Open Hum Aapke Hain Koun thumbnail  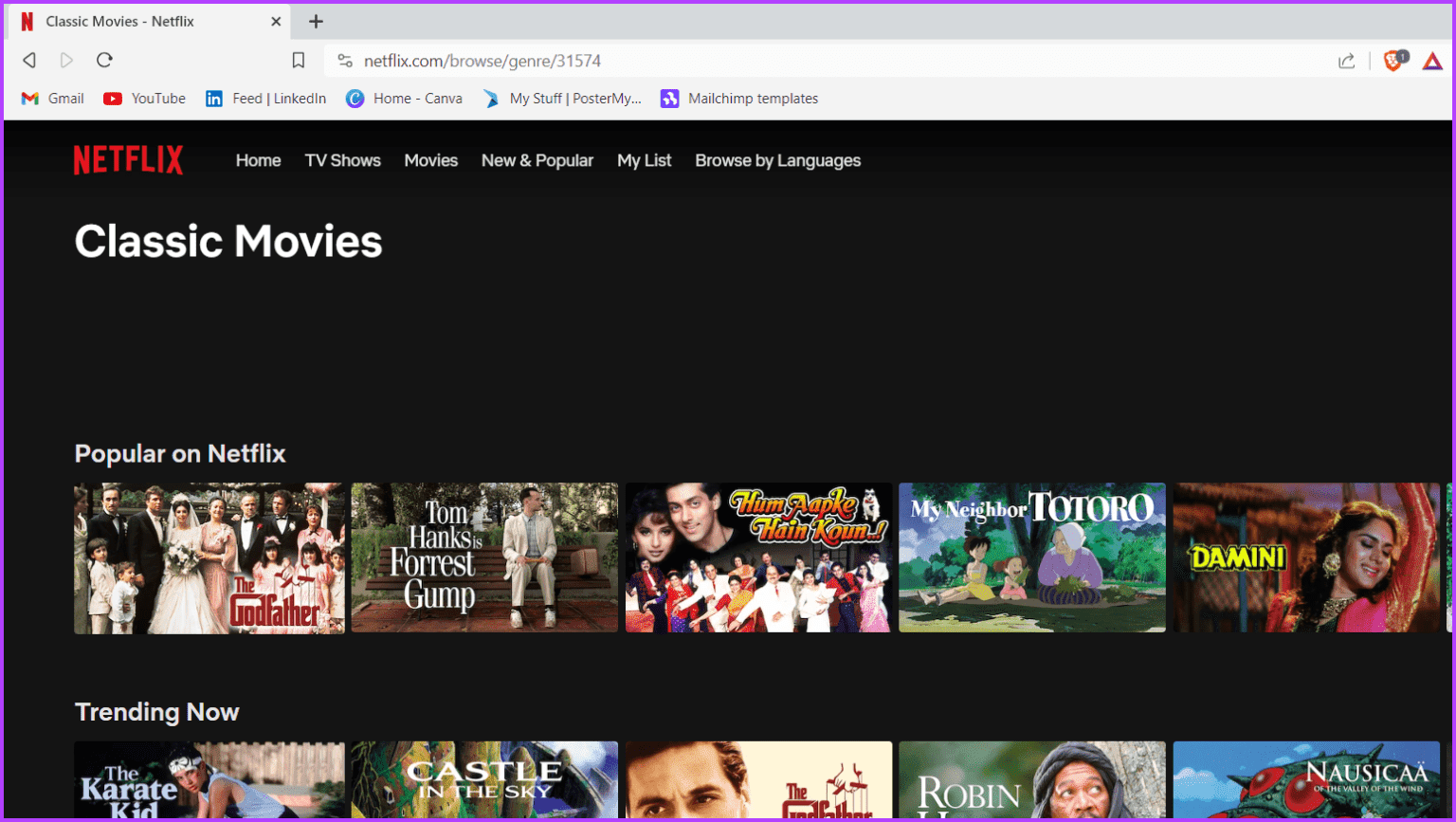click(x=758, y=557)
